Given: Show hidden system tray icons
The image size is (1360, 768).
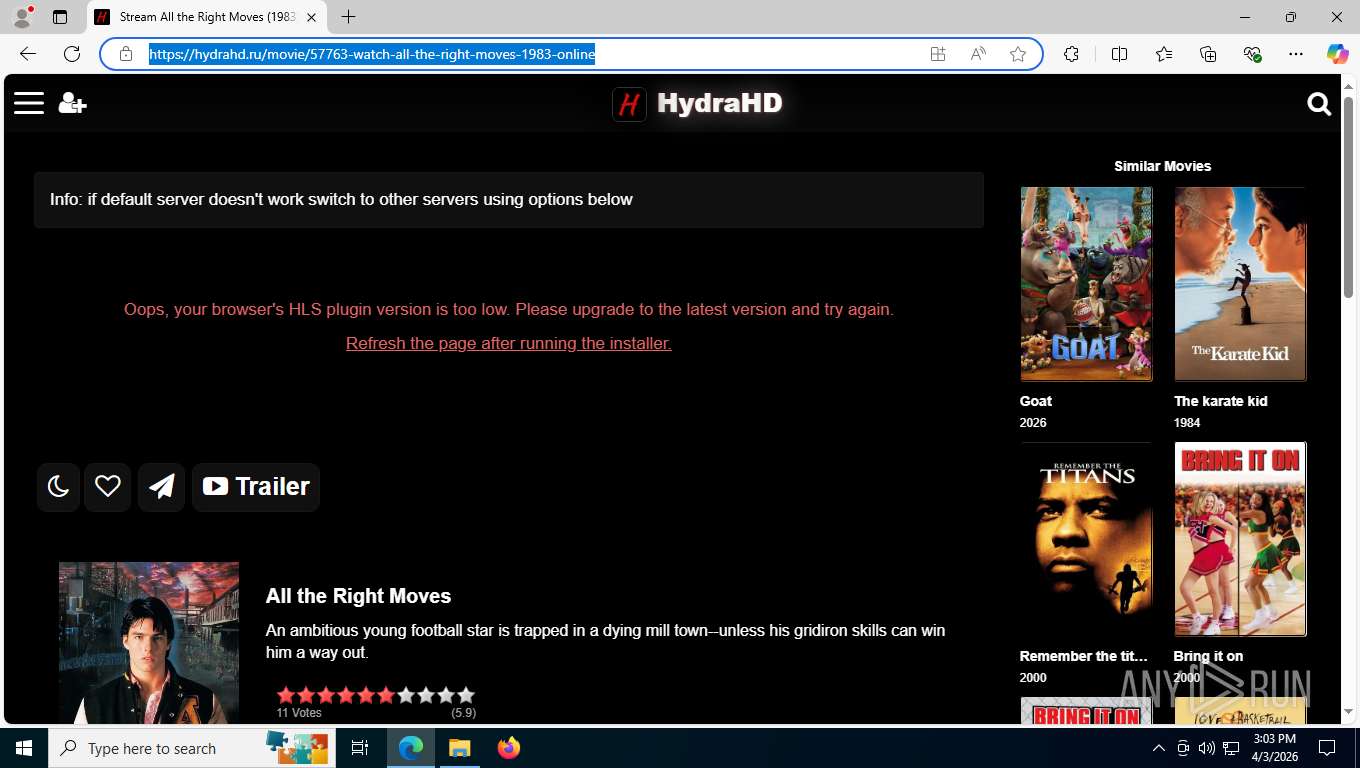Looking at the screenshot, I should coord(1158,748).
